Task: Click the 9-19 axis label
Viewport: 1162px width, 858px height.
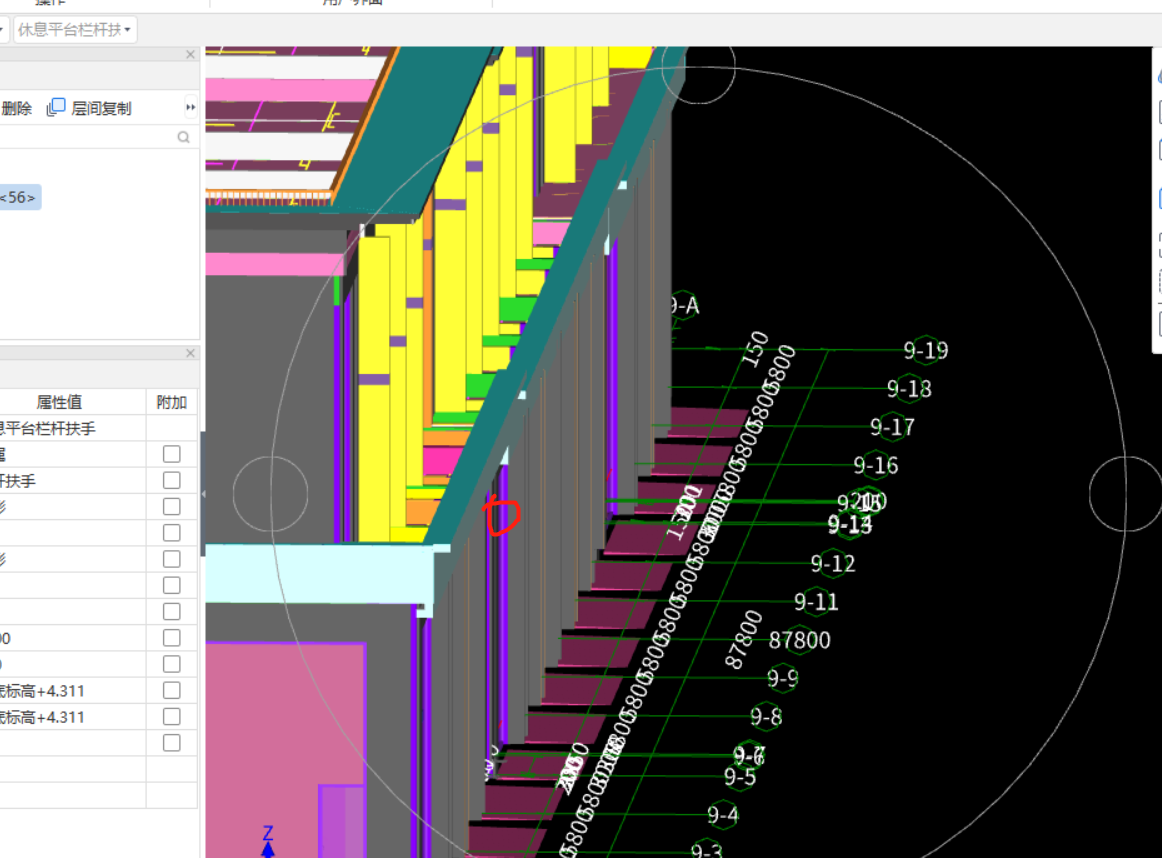Action: (926, 350)
